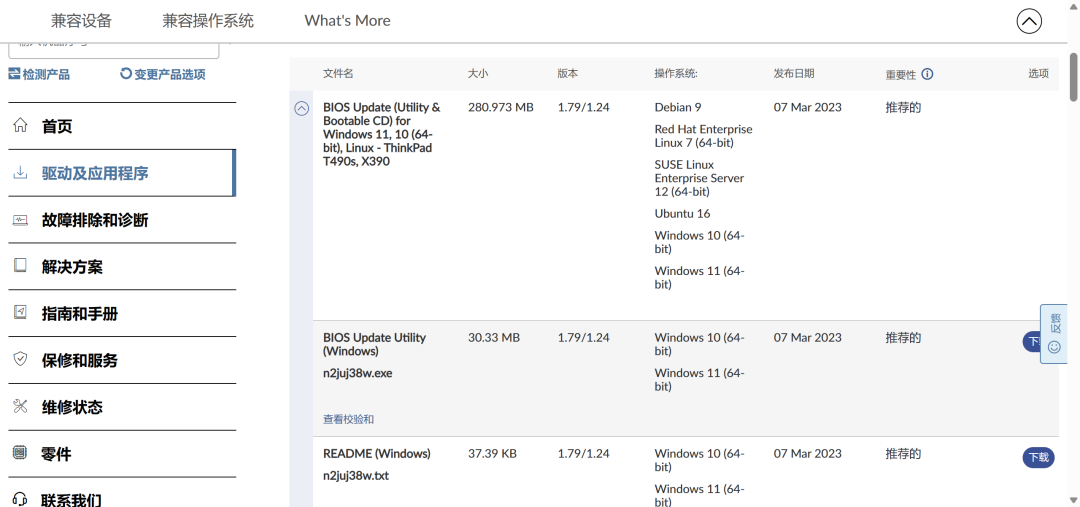This screenshot has width=1080, height=507.
Task: Download the README n2juj38w.txt file
Action: coord(1038,457)
